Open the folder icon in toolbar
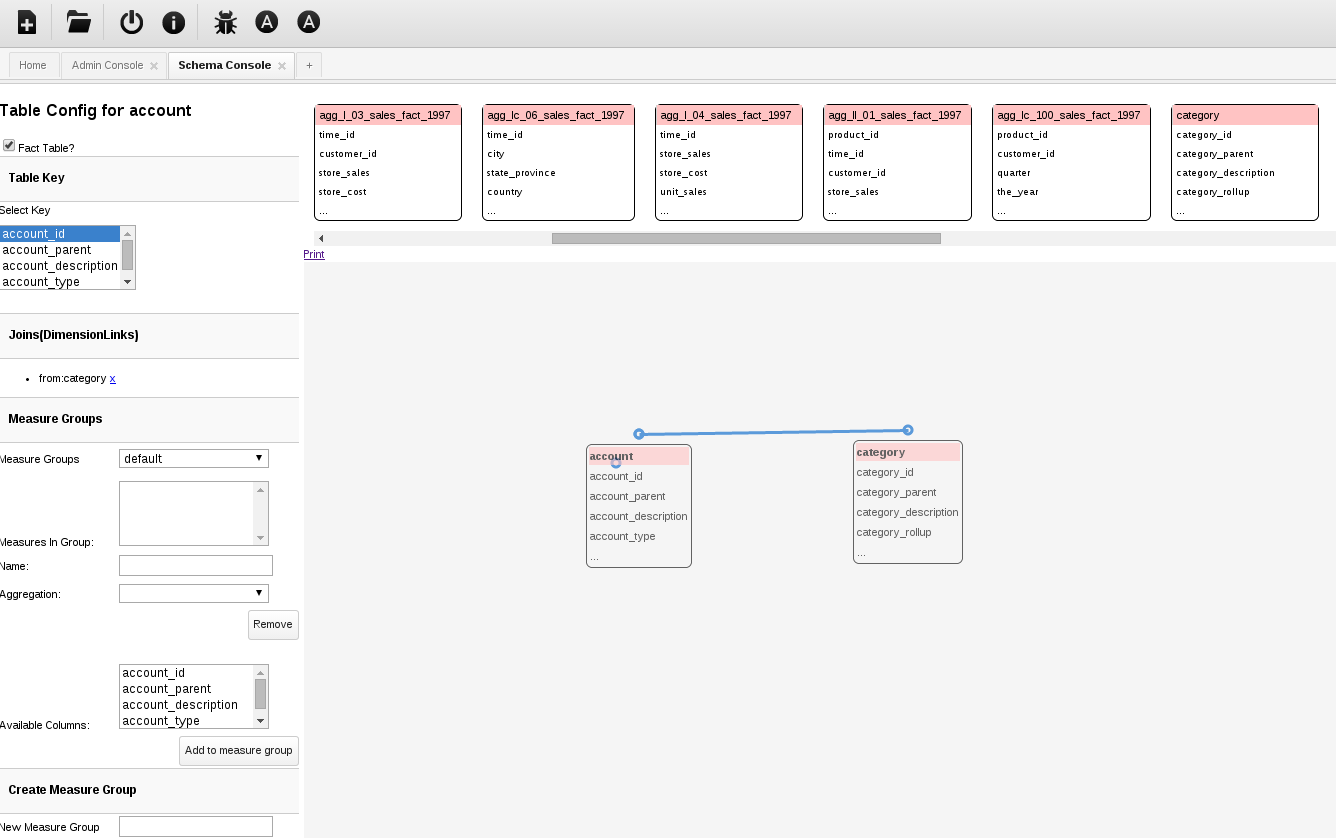This screenshot has width=1336, height=838. (78, 21)
